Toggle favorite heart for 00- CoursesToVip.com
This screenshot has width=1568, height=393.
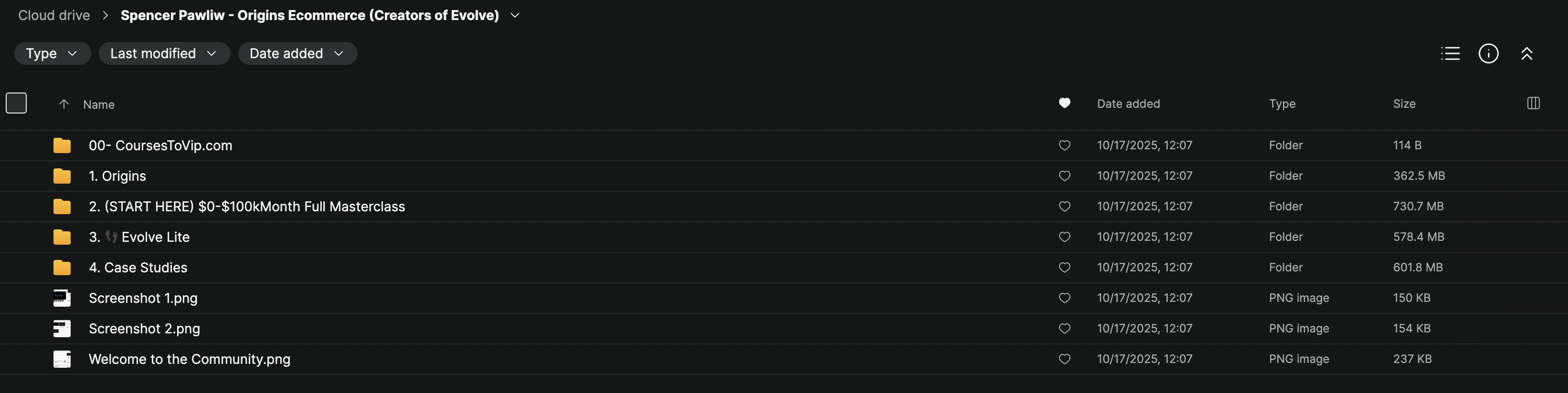(1064, 145)
